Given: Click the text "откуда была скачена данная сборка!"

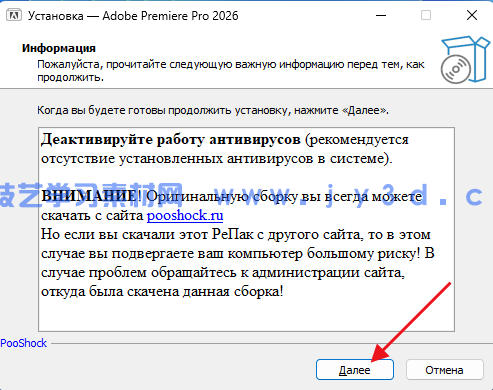Looking at the screenshot, I should tap(162, 291).
